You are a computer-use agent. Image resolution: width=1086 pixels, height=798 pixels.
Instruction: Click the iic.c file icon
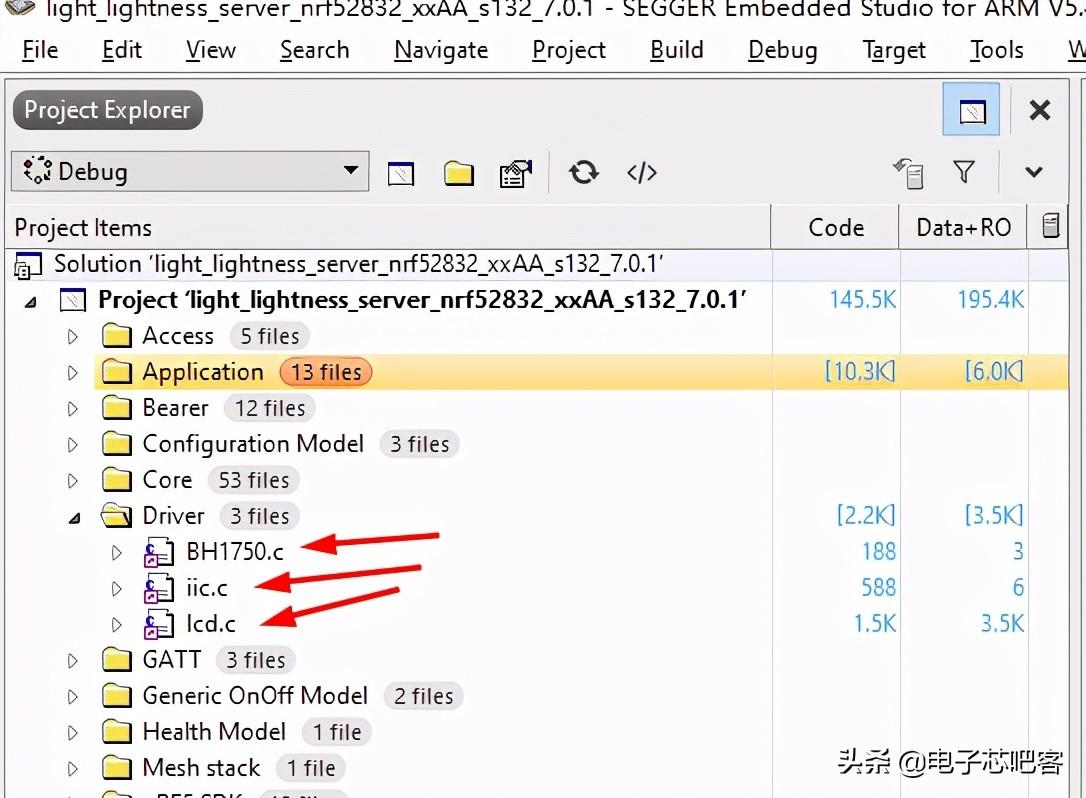point(159,588)
